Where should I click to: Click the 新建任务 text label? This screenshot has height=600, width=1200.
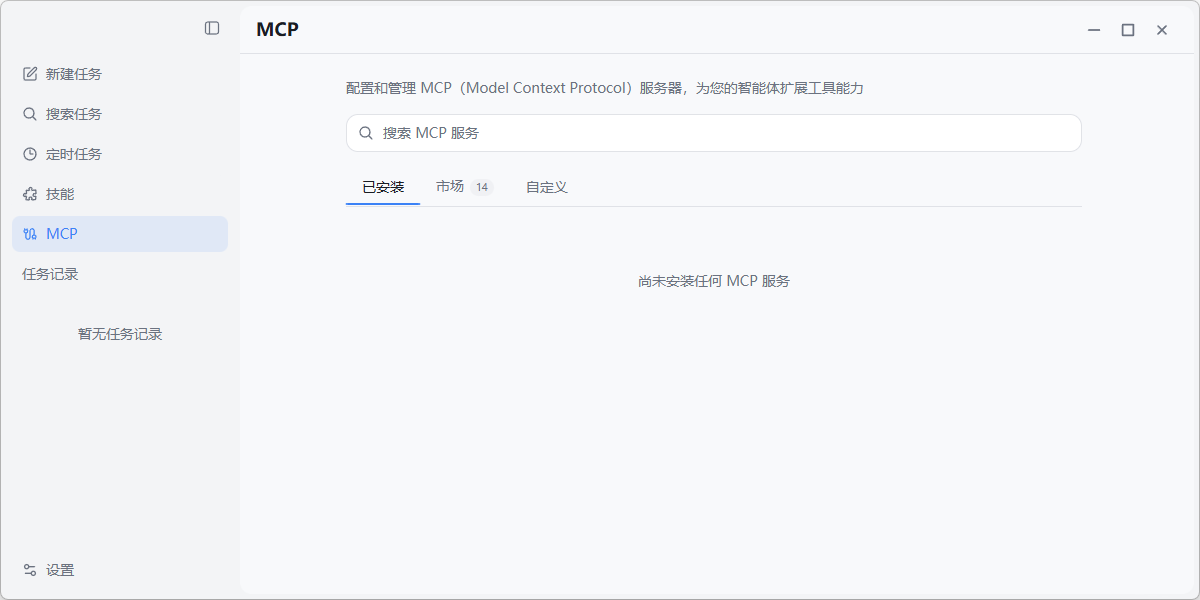coord(74,74)
